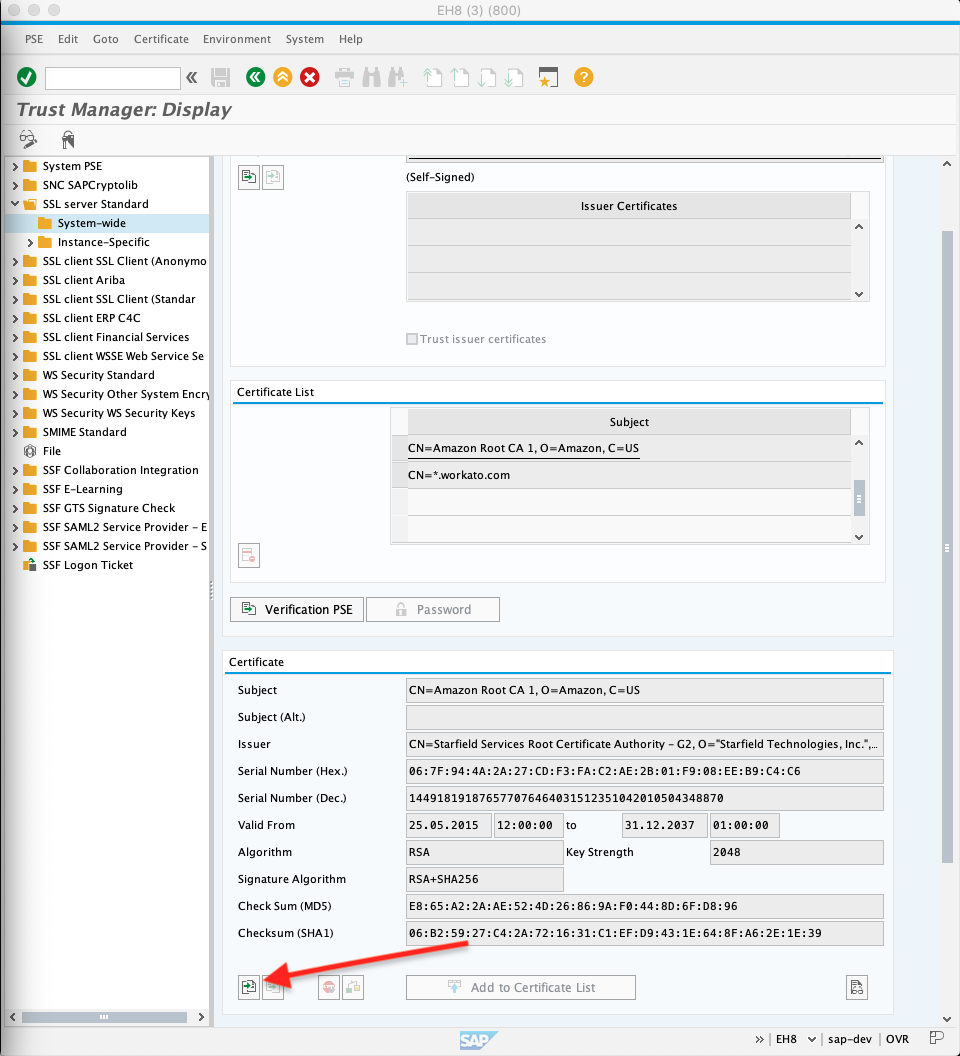960x1056 pixels.
Task: Toggle the Trust issuer certificates checkbox
Action: pyautogui.click(x=411, y=339)
